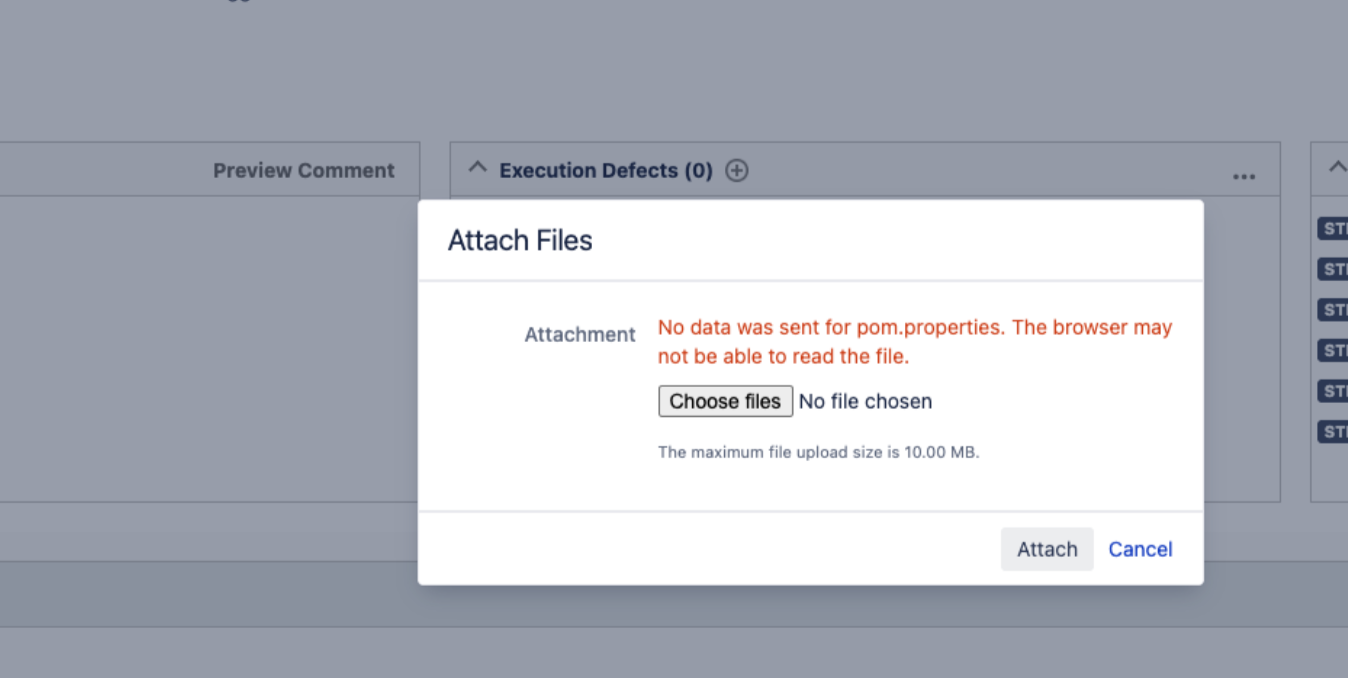Viewport: 1348px width, 678px height.
Task: Click the pom.properties error message
Action: pos(914,341)
